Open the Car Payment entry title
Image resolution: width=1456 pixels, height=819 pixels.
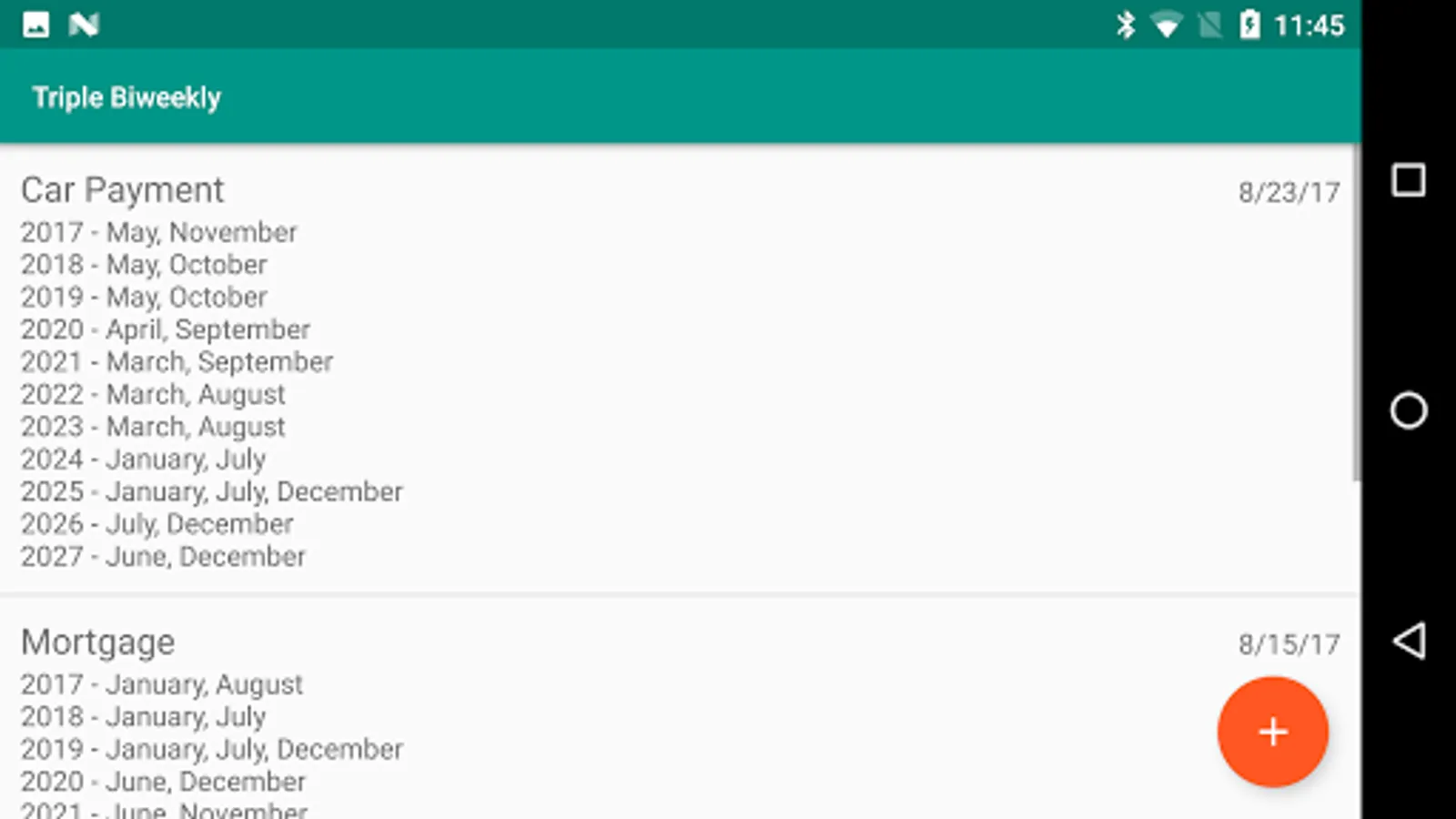coord(122,190)
